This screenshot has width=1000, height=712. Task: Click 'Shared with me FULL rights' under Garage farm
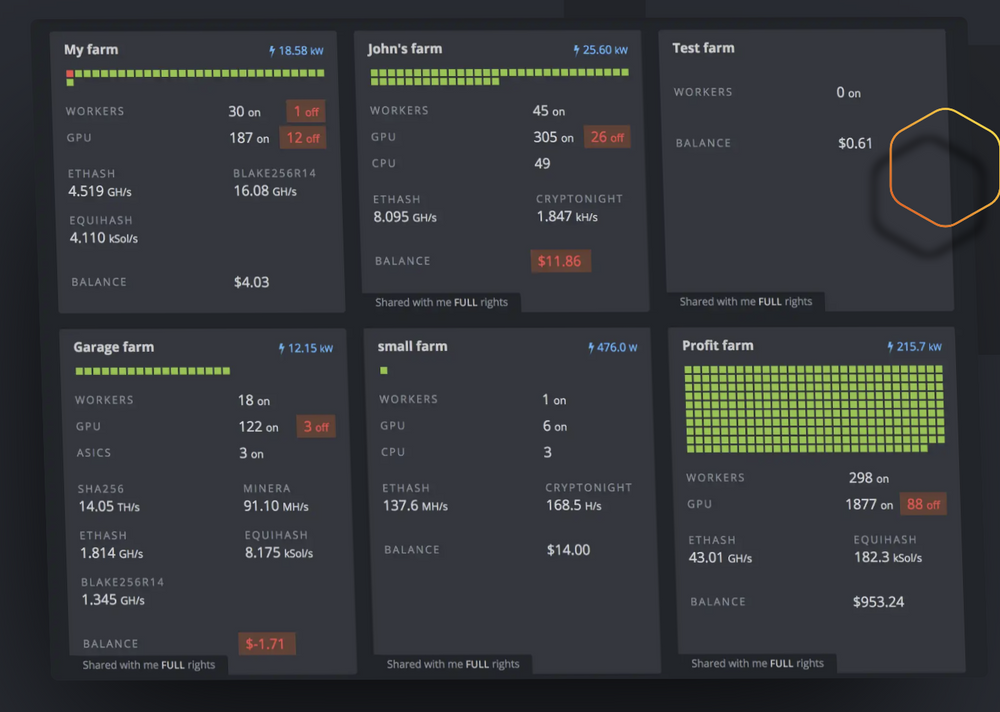point(150,663)
